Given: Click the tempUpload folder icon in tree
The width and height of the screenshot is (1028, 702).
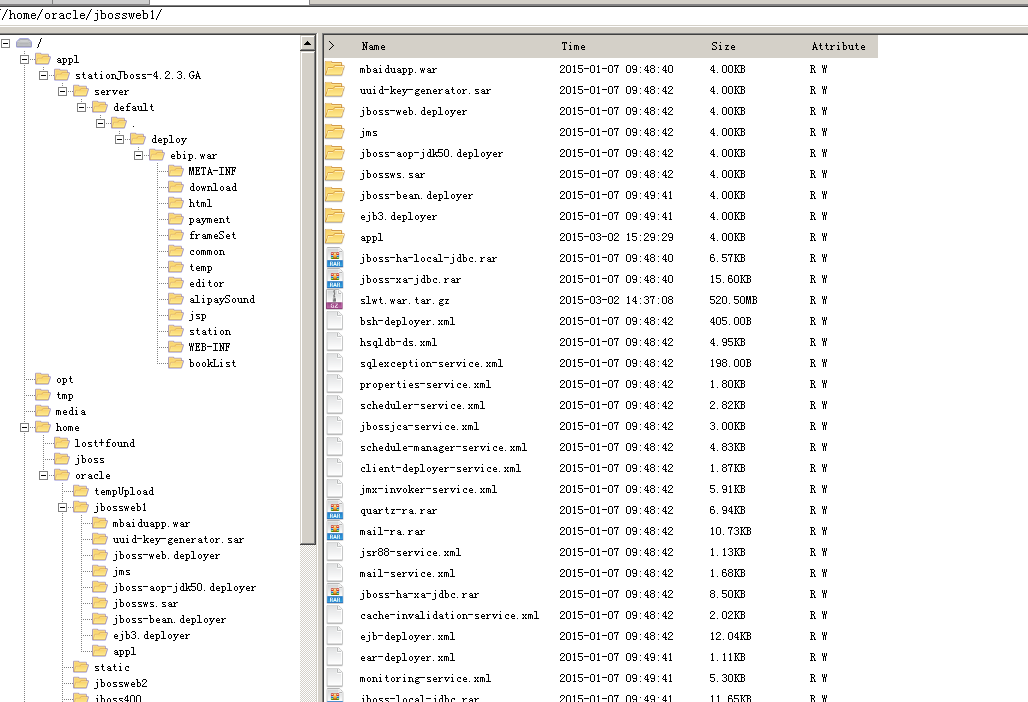Looking at the screenshot, I should [x=81, y=491].
